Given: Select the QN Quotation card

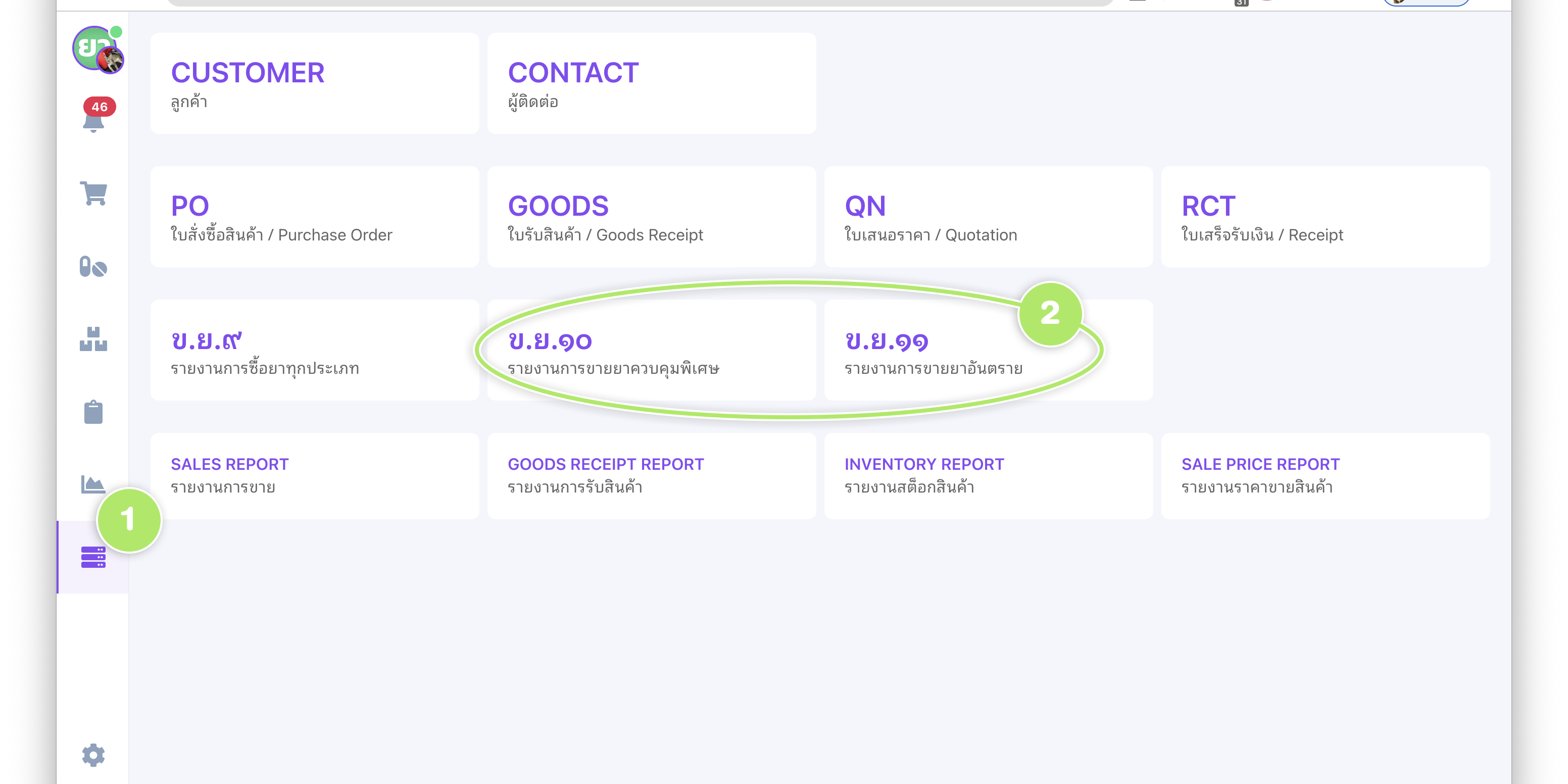Looking at the screenshot, I should click(x=988, y=217).
